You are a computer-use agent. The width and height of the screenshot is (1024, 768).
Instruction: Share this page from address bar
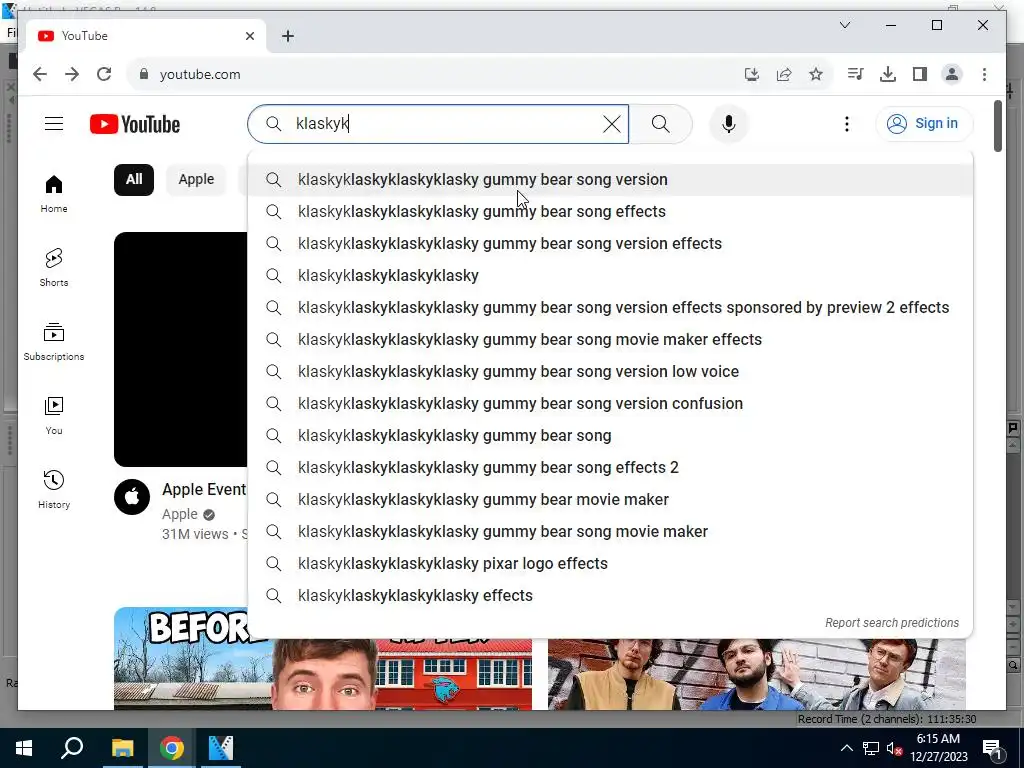(784, 74)
